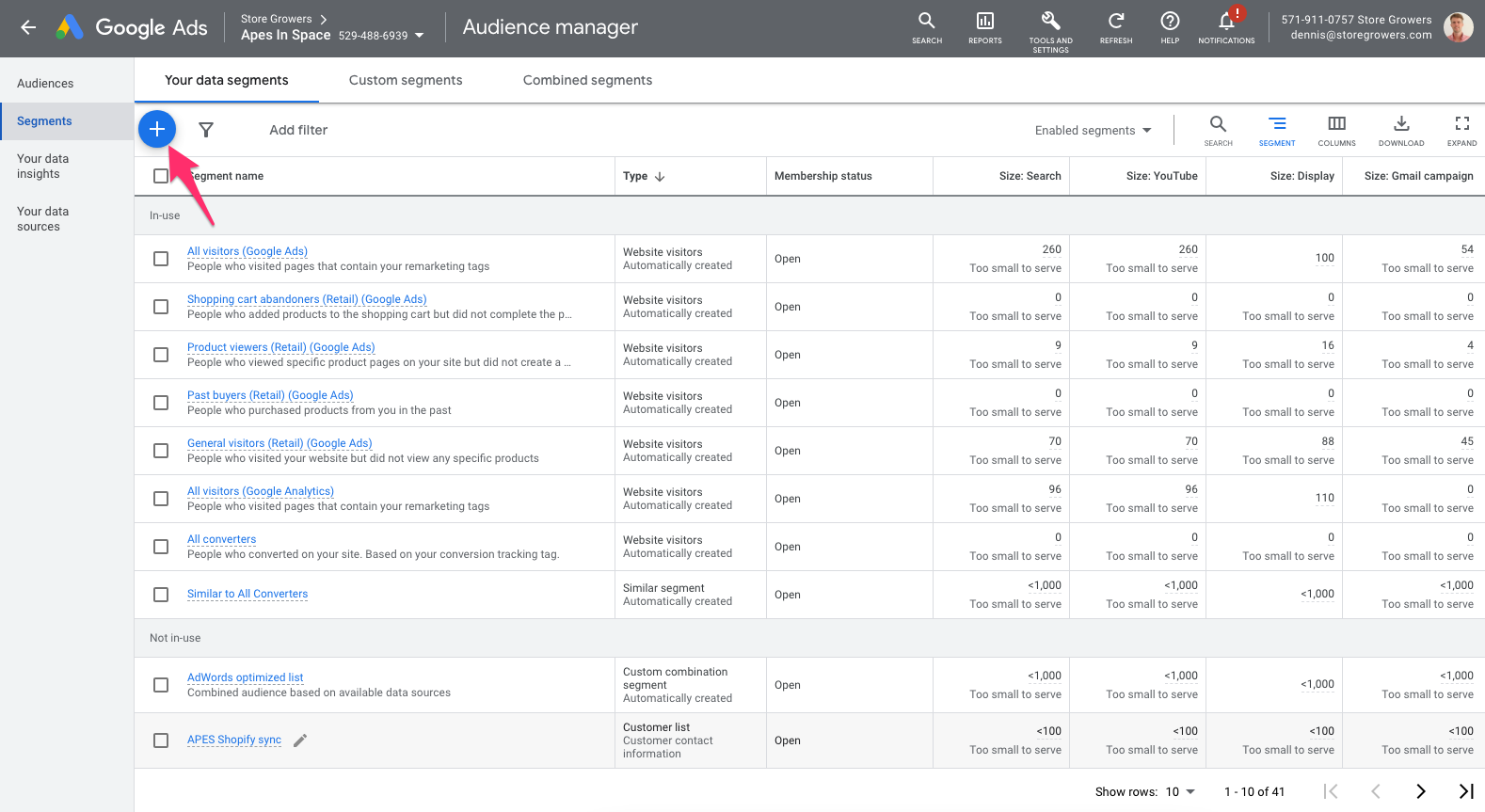Check All visitors (Google Ads) row
The height and width of the screenshot is (812, 1485).
[161, 259]
